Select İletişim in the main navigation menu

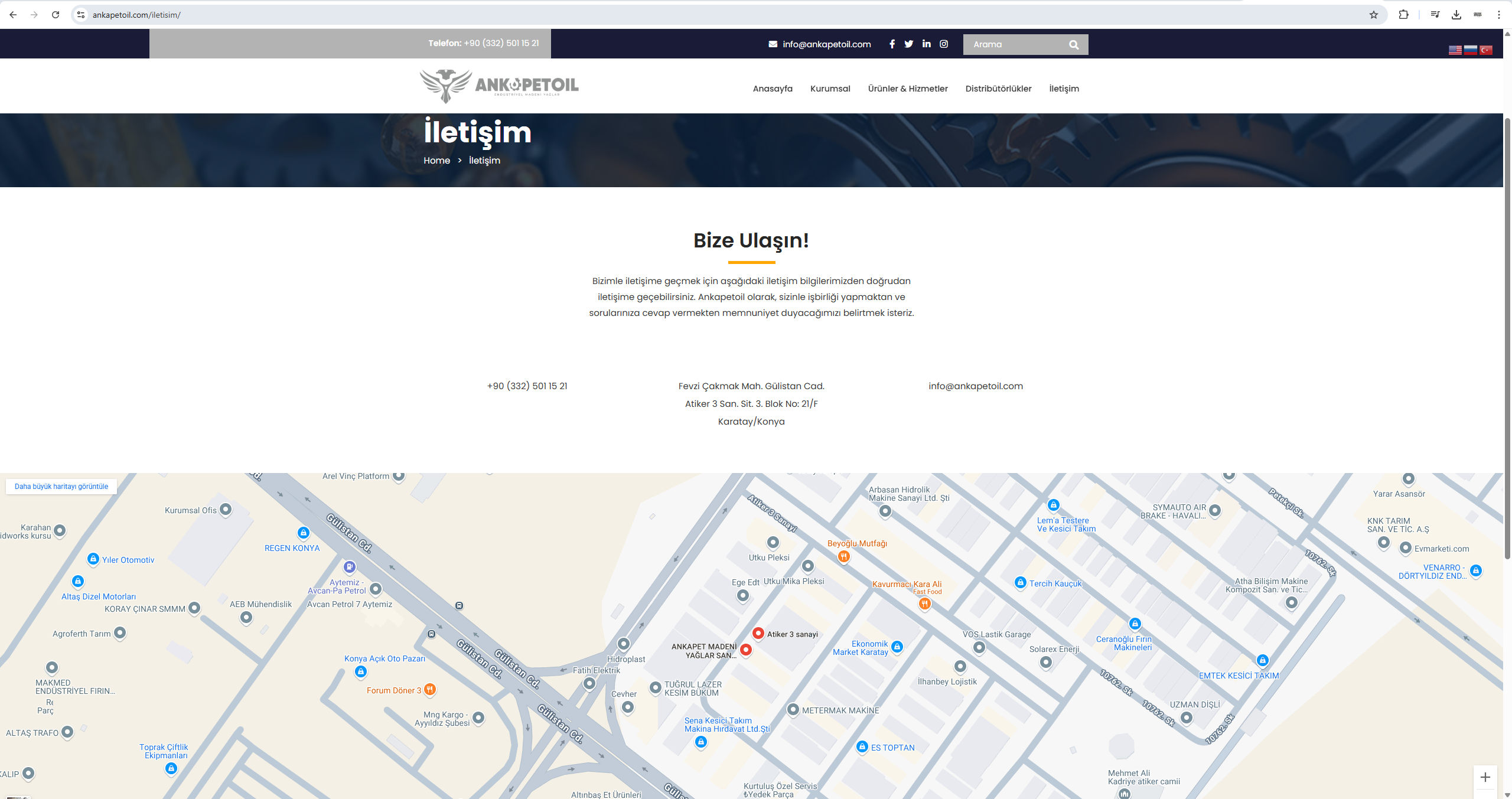[x=1064, y=89]
